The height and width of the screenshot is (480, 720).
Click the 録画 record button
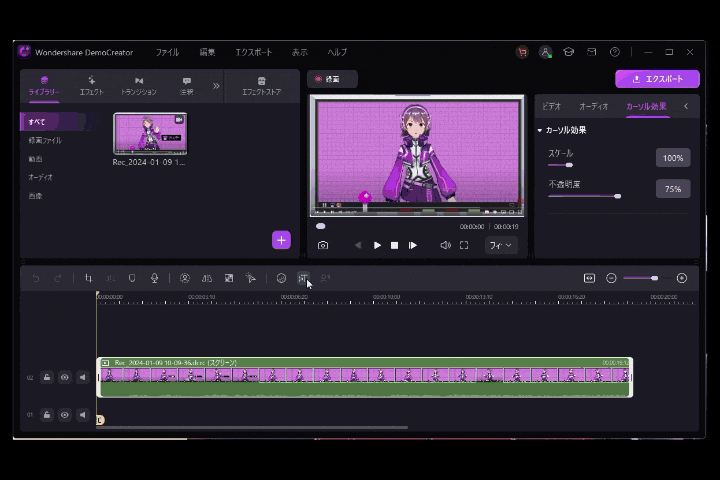click(332, 79)
